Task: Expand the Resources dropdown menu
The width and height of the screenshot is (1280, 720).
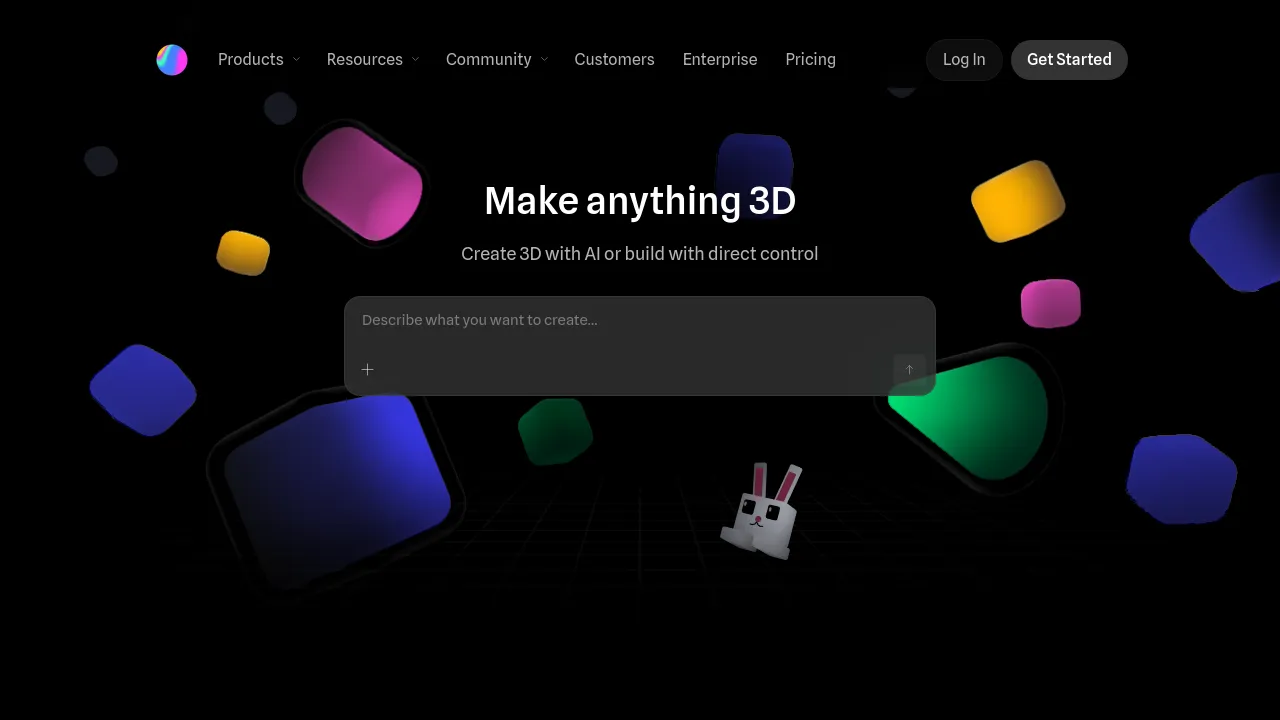Action: pyautogui.click(x=373, y=60)
